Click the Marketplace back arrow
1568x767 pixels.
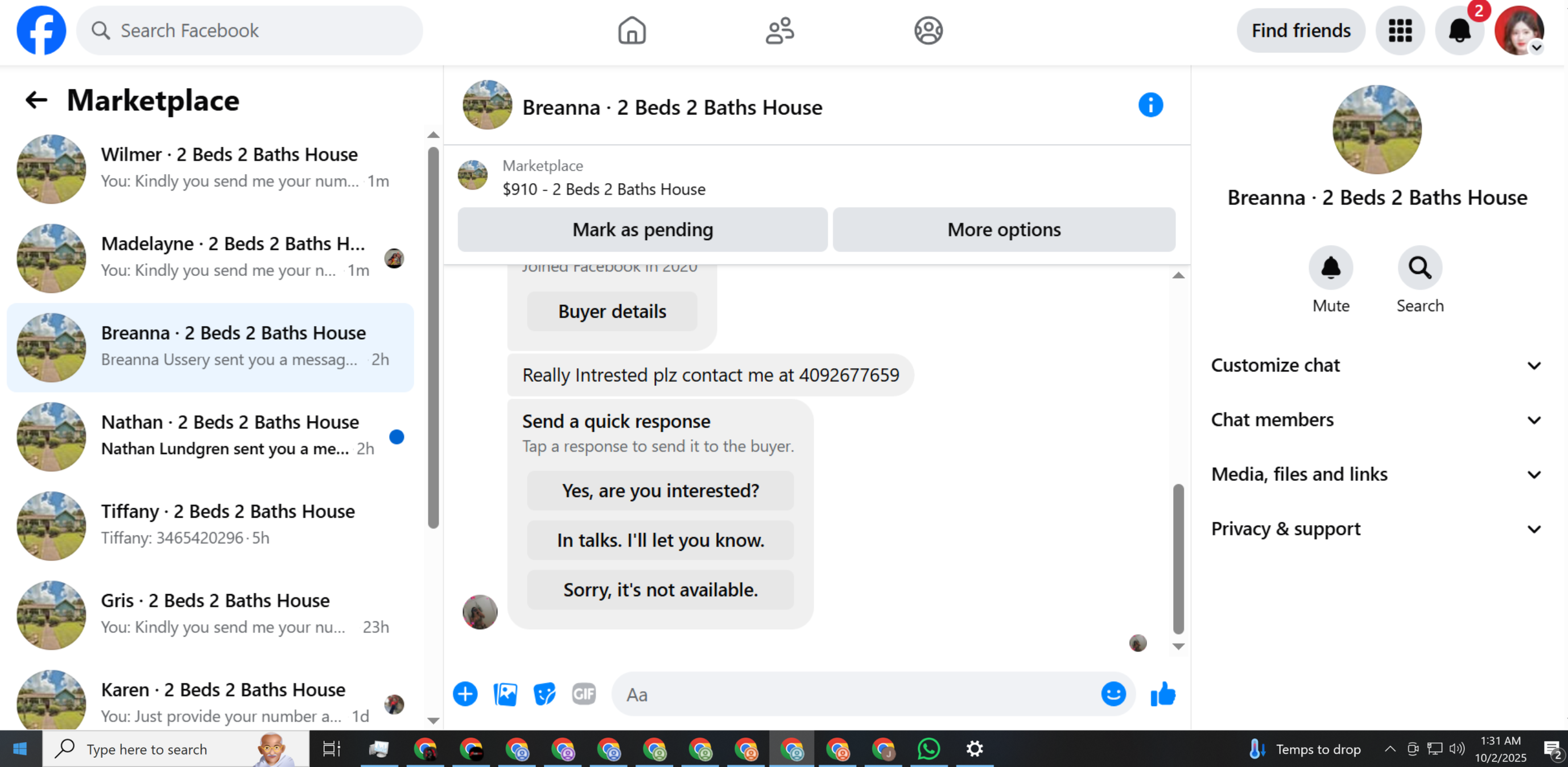point(36,101)
